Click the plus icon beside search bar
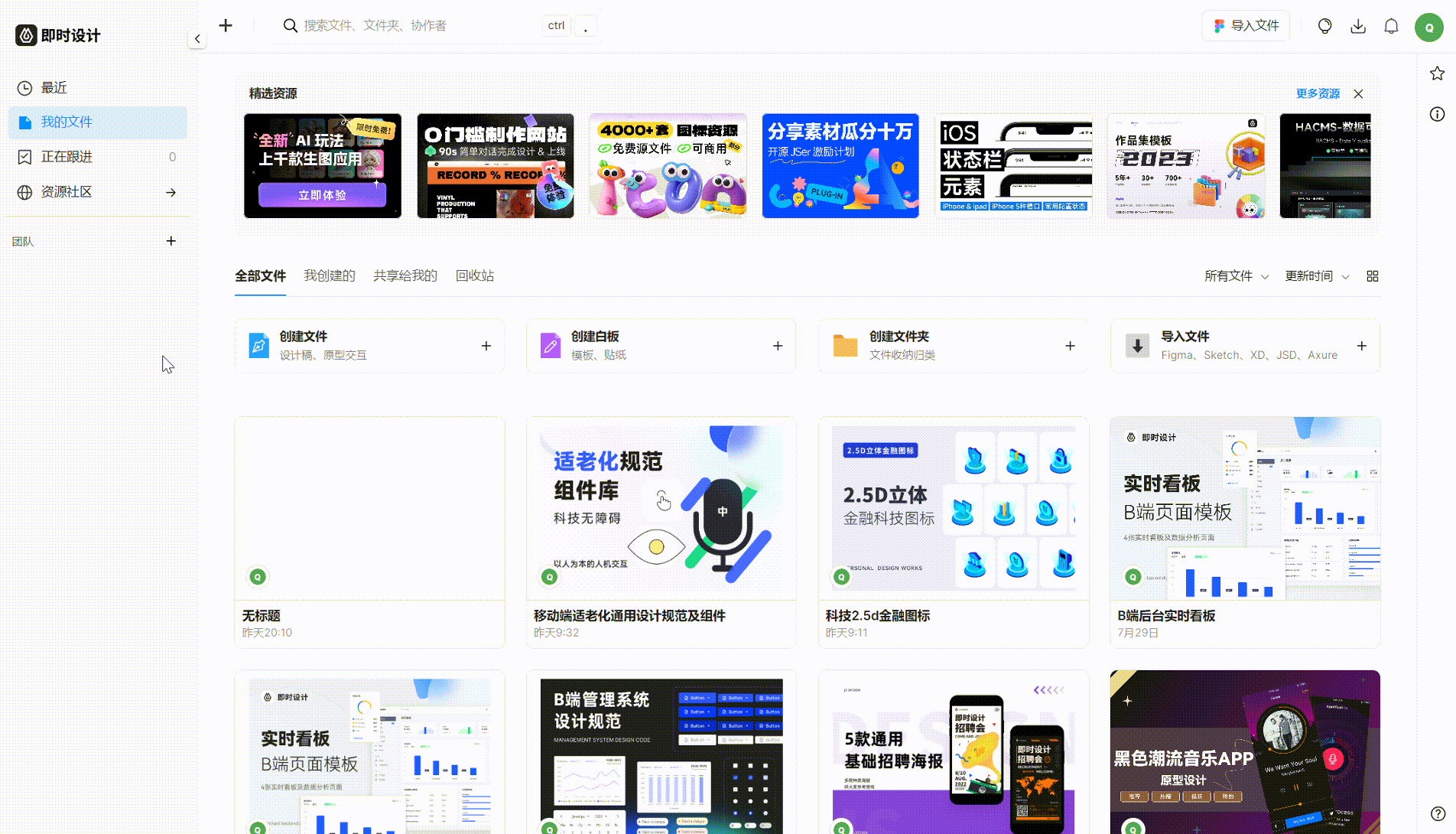The image size is (1456, 834). [226, 25]
